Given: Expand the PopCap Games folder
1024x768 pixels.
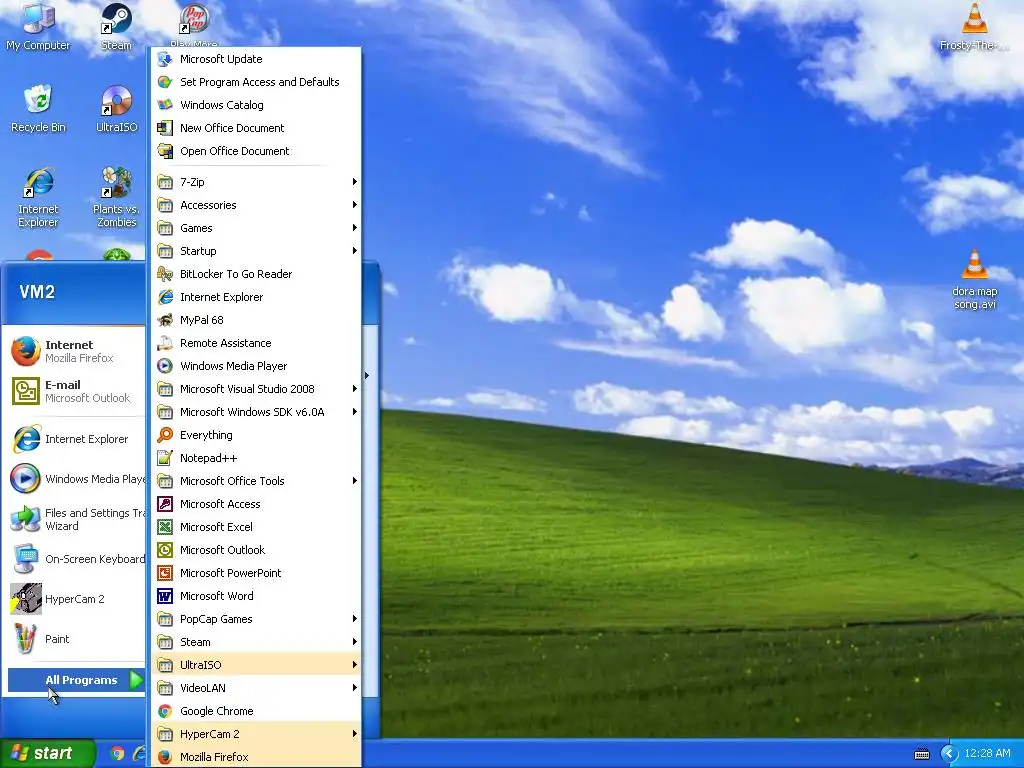Looking at the screenshot, I should 256,619.
